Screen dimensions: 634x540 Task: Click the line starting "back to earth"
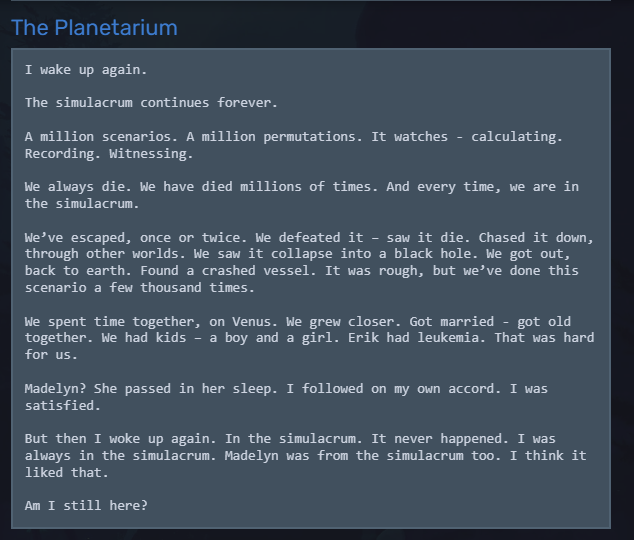302,271
